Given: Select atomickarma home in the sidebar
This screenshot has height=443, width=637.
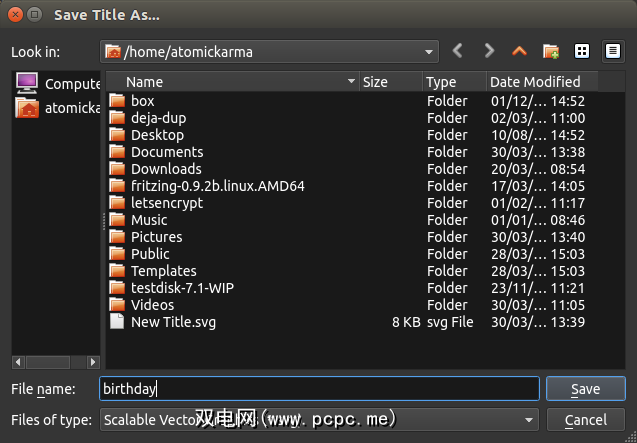Looking at the screenshot, I should 58,108.
